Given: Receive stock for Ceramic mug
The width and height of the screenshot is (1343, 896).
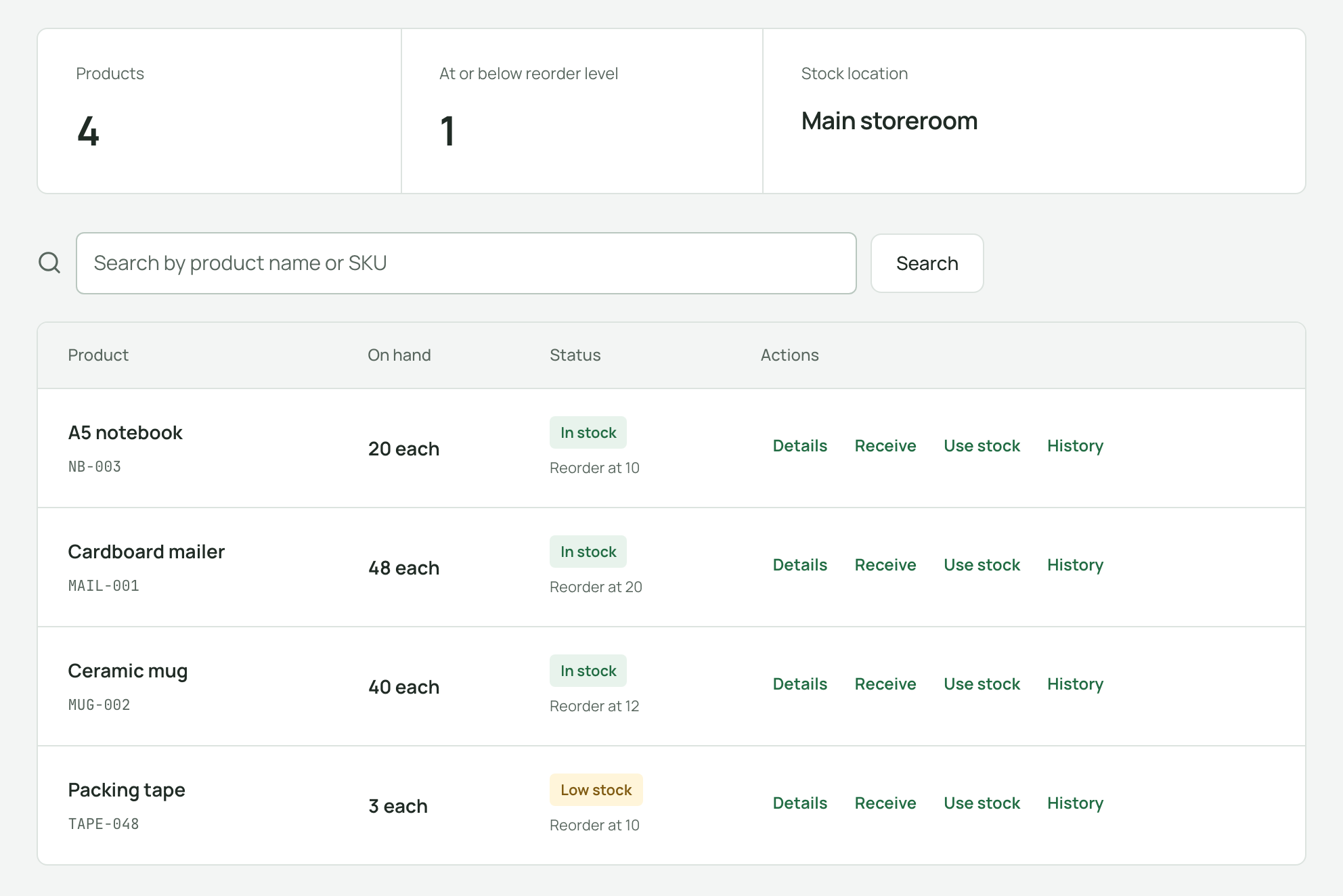Looking at the screenshot, I should coord(885,684).
